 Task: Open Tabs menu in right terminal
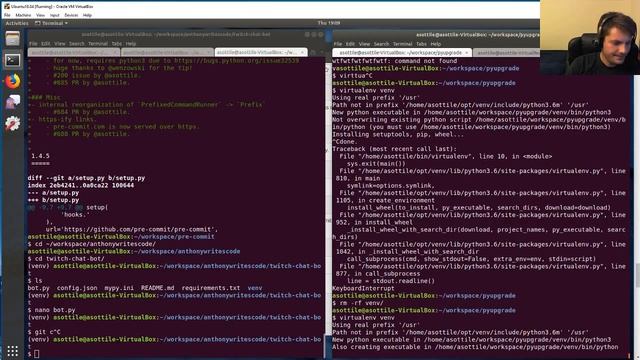422,44
